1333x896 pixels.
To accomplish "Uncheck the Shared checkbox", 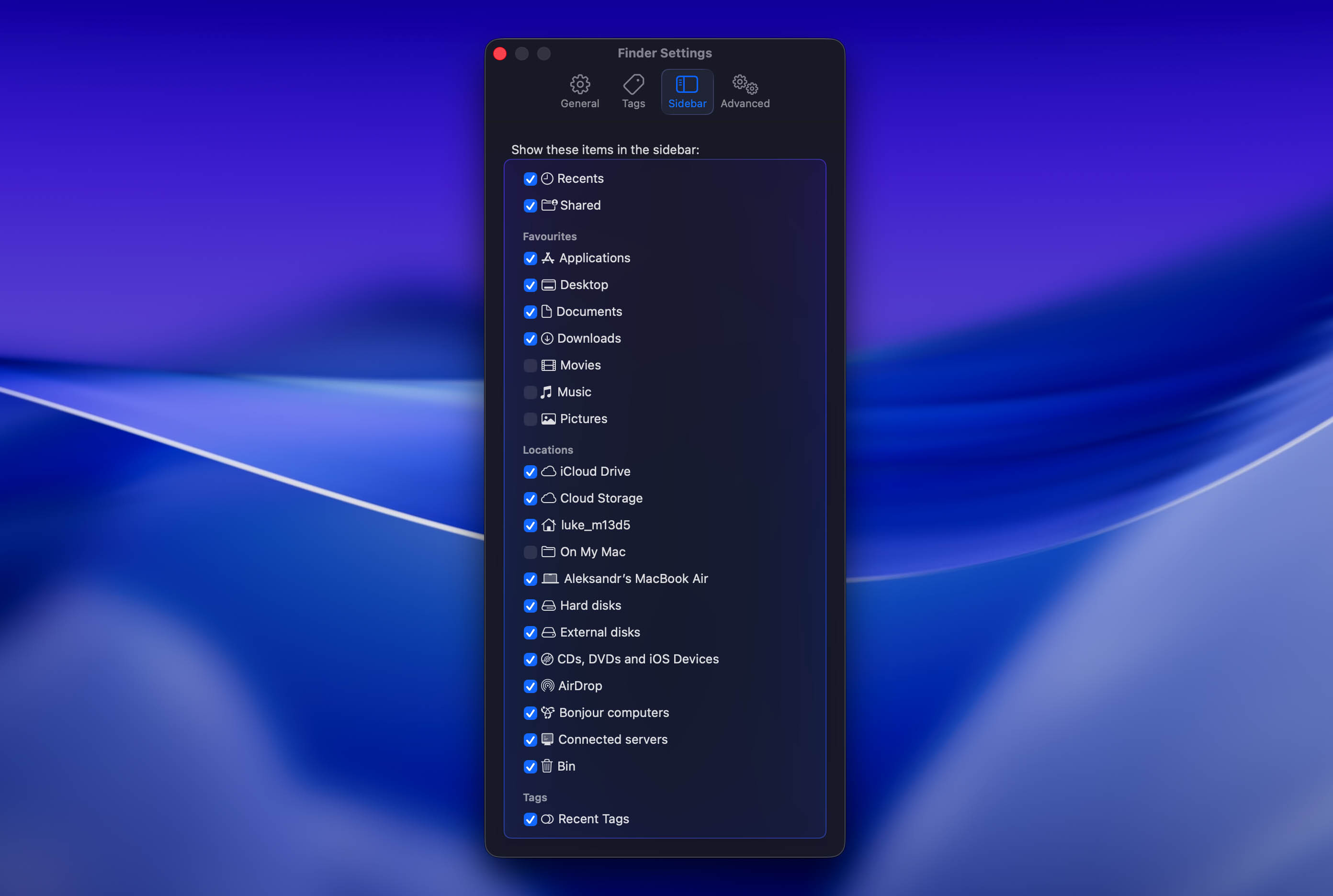I will pos(530,206).
